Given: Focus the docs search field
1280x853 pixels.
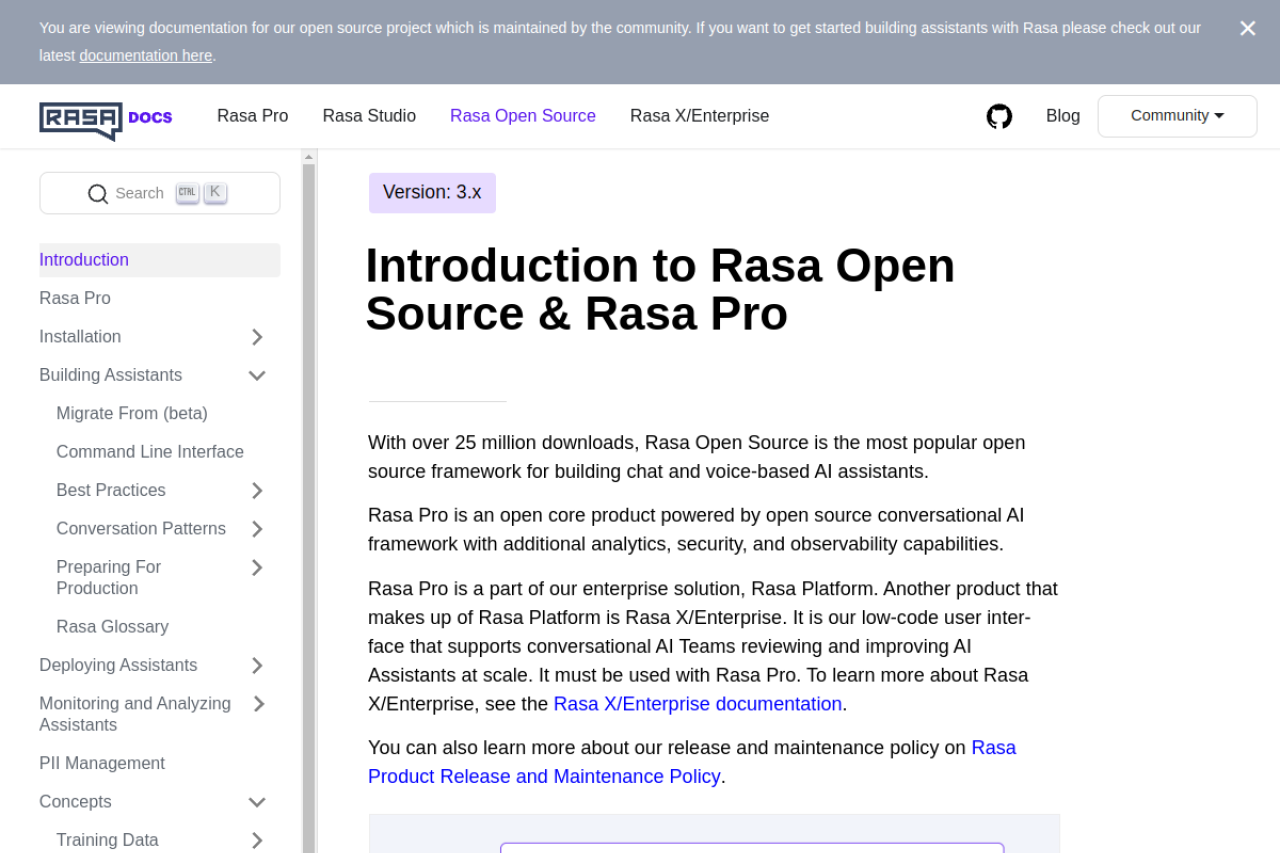Looking at the screenshot, I should point(160,193).
